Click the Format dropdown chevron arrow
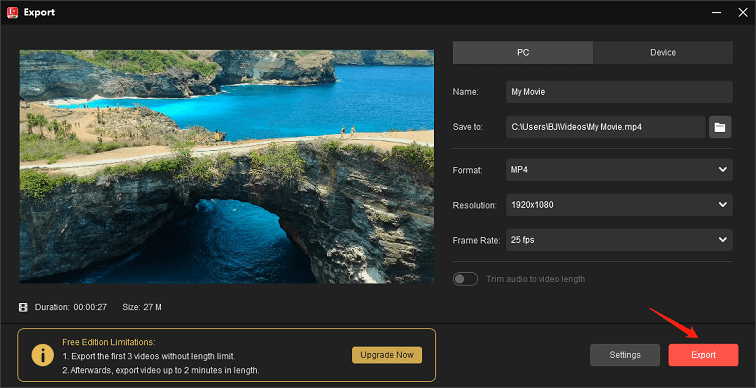 pos(723,170)
